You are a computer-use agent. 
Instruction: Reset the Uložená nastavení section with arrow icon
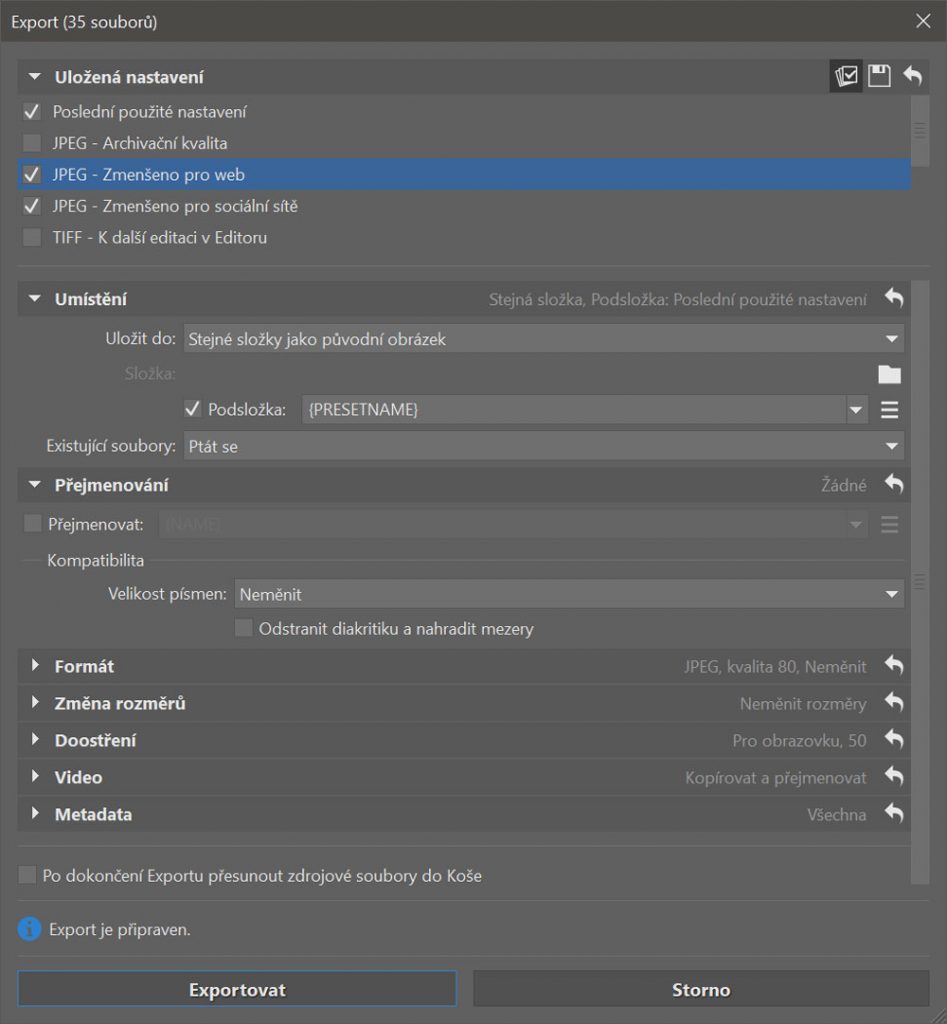point(912,77)
